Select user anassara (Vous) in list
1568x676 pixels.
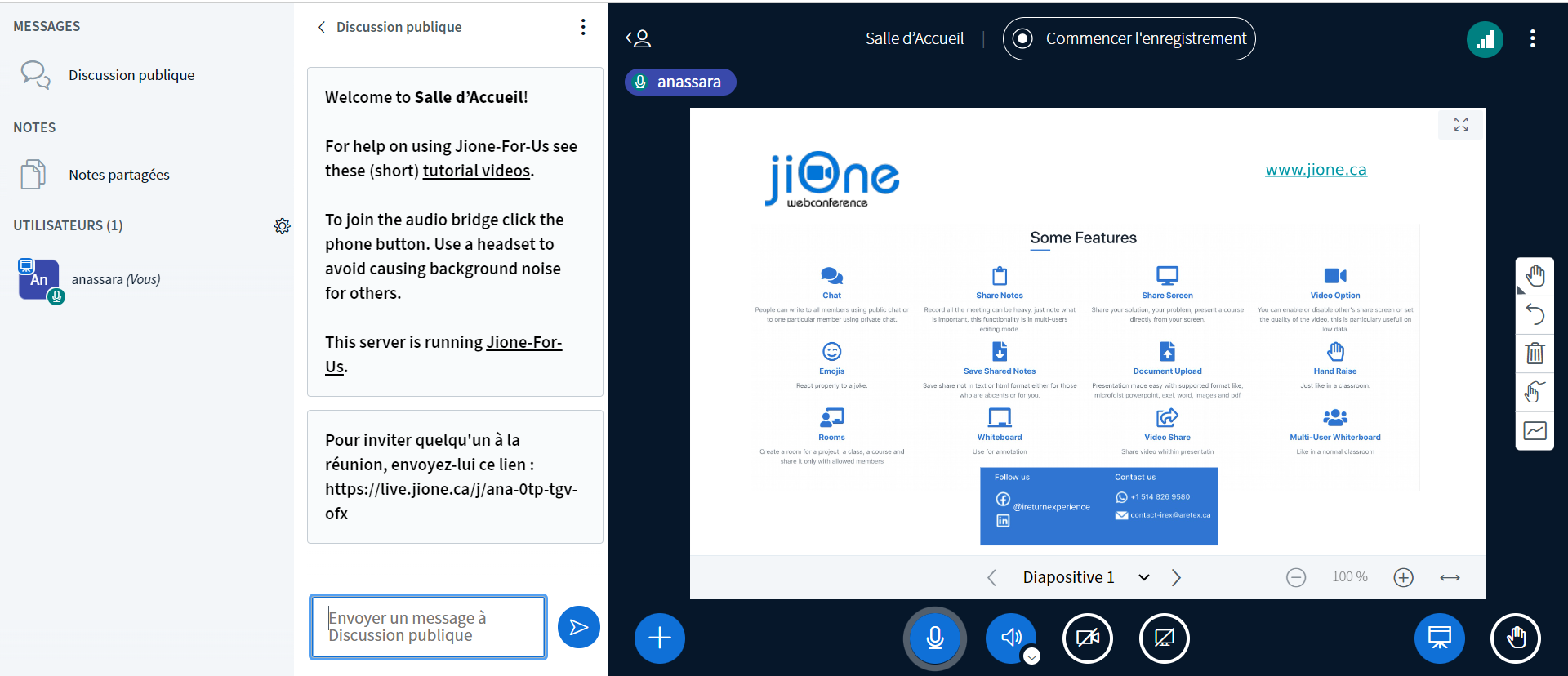pyautogui.click(x=147, y=280)
